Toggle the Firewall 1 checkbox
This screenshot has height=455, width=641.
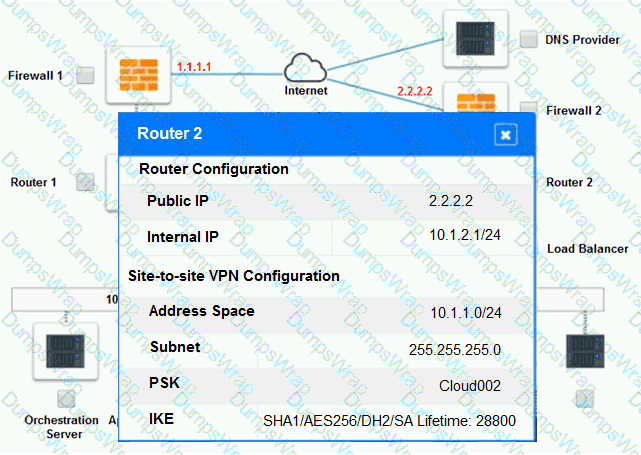86,75
